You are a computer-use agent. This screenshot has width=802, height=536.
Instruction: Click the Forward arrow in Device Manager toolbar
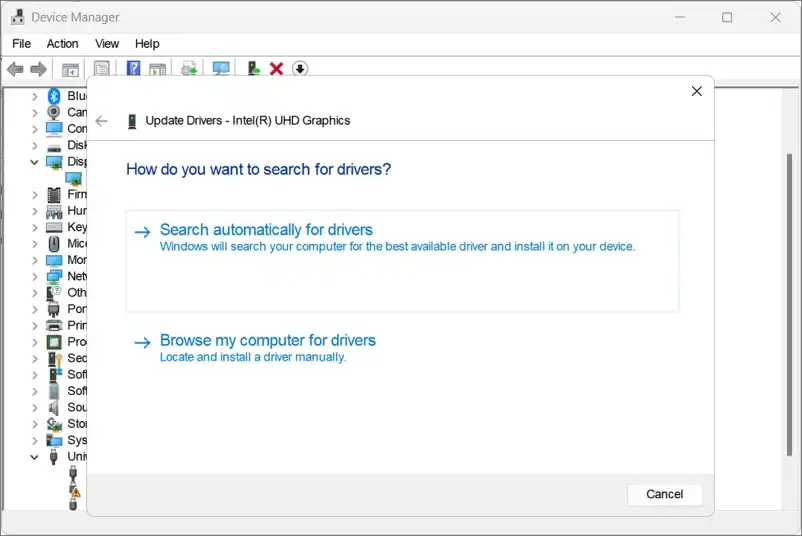coord(38,69)
